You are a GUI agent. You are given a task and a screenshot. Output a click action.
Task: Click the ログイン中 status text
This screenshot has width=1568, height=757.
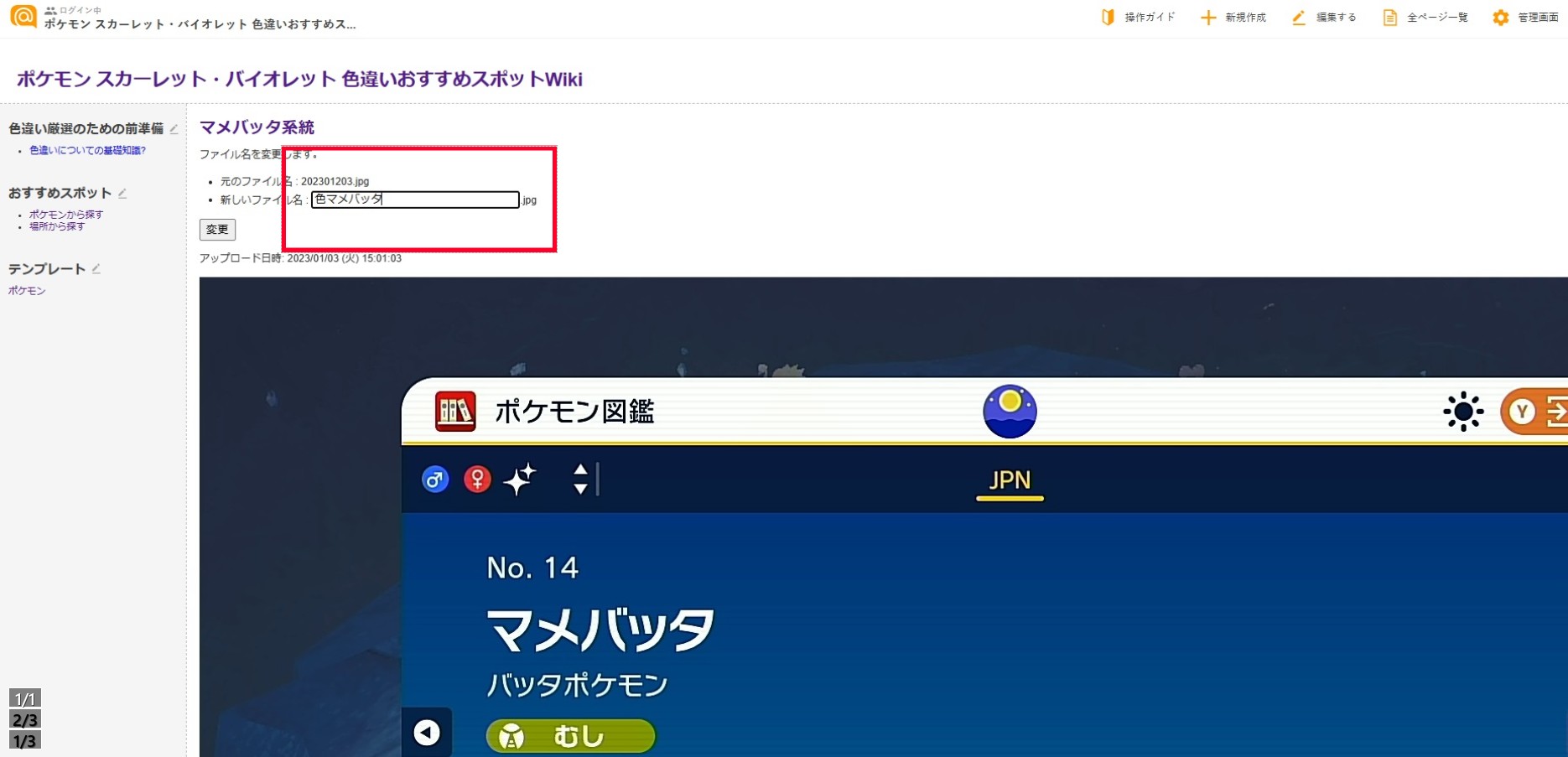pyautogui.click(x=80, y=10)
